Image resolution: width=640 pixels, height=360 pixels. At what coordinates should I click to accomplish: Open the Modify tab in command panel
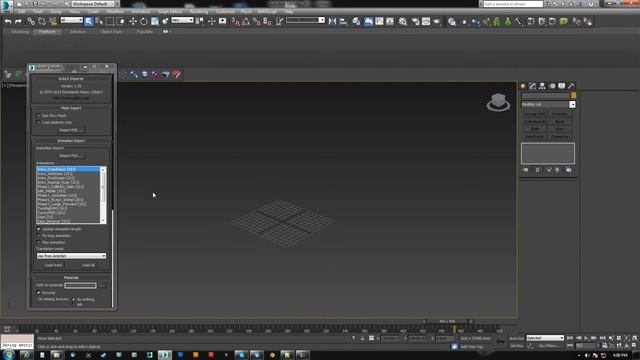(x=532, y=86)
